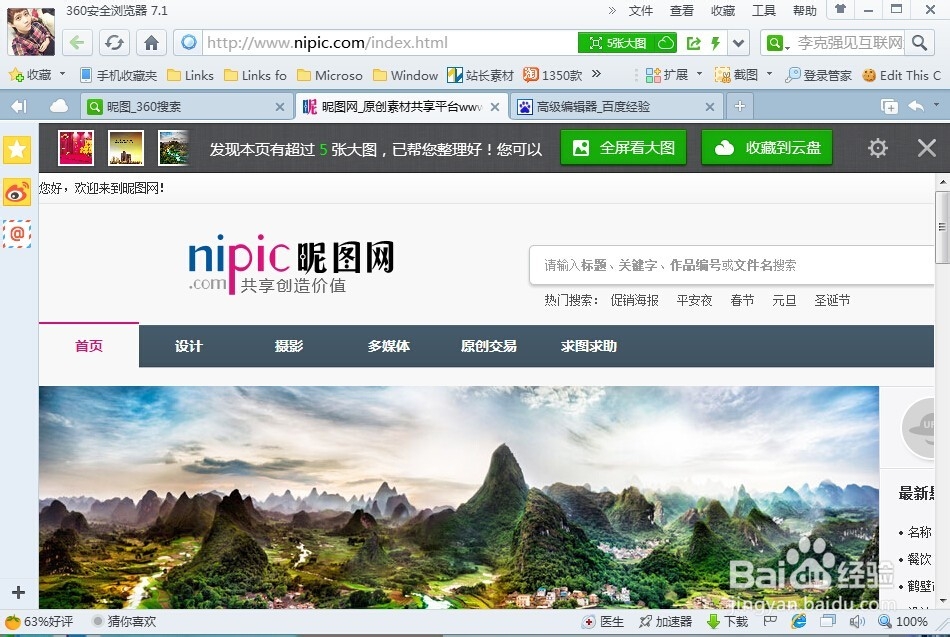Toggle the lightning speed mode icon

716,43
